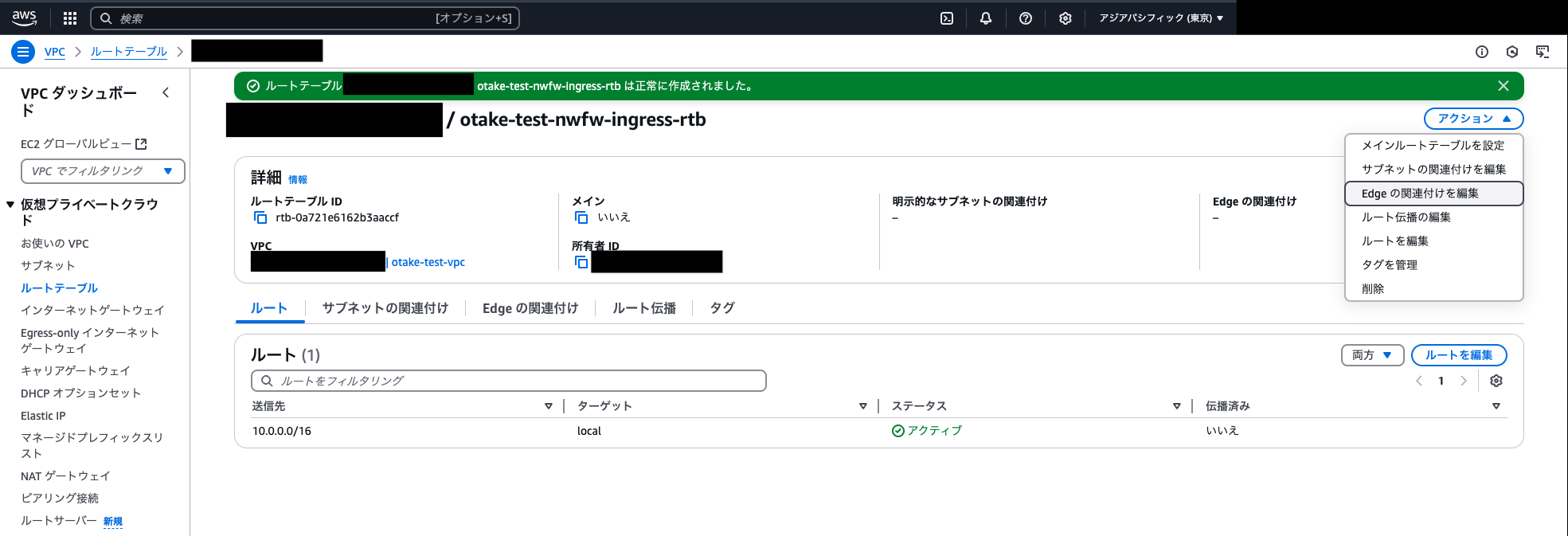Switch to the サブネットの関連付け tab
The width and height of the screenshot is (1568, 536).
pyautogui.click(x=385, y=308)
